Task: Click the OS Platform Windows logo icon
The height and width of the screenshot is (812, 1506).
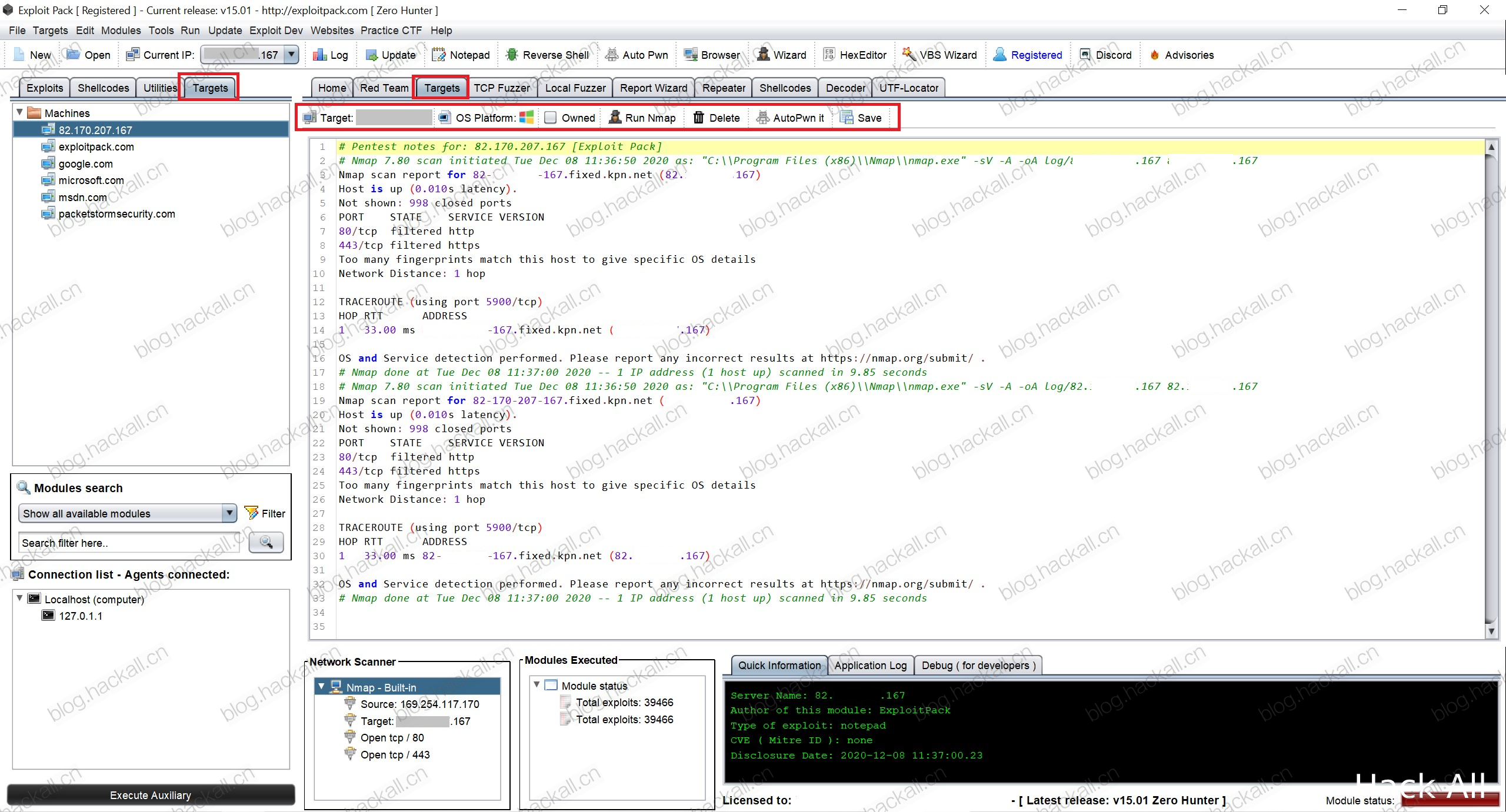Action: pos(527,118)
